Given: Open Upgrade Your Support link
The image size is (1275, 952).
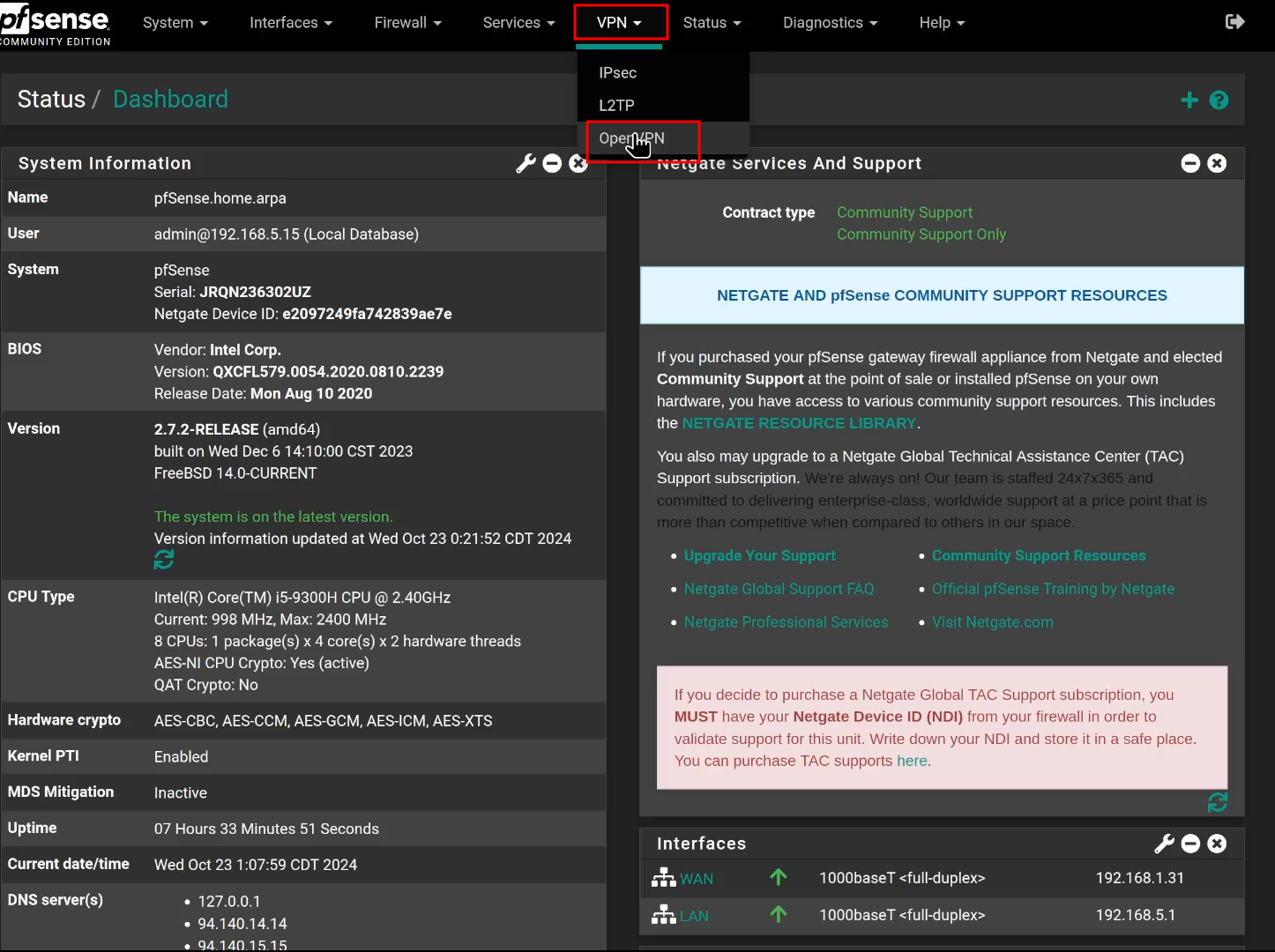Looking at the screenshot, I should (760, 555).
